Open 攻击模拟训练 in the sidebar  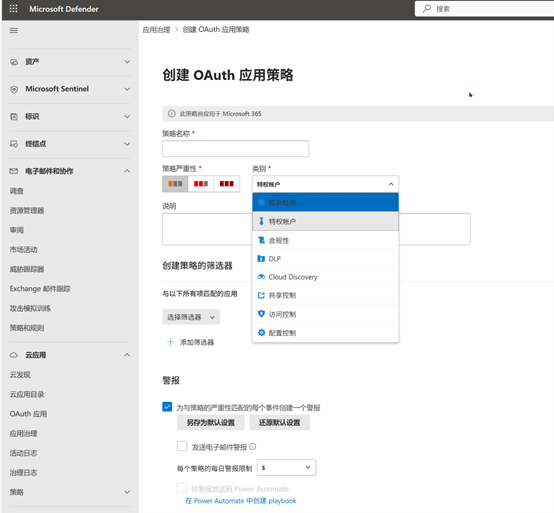tap(30, 308)
